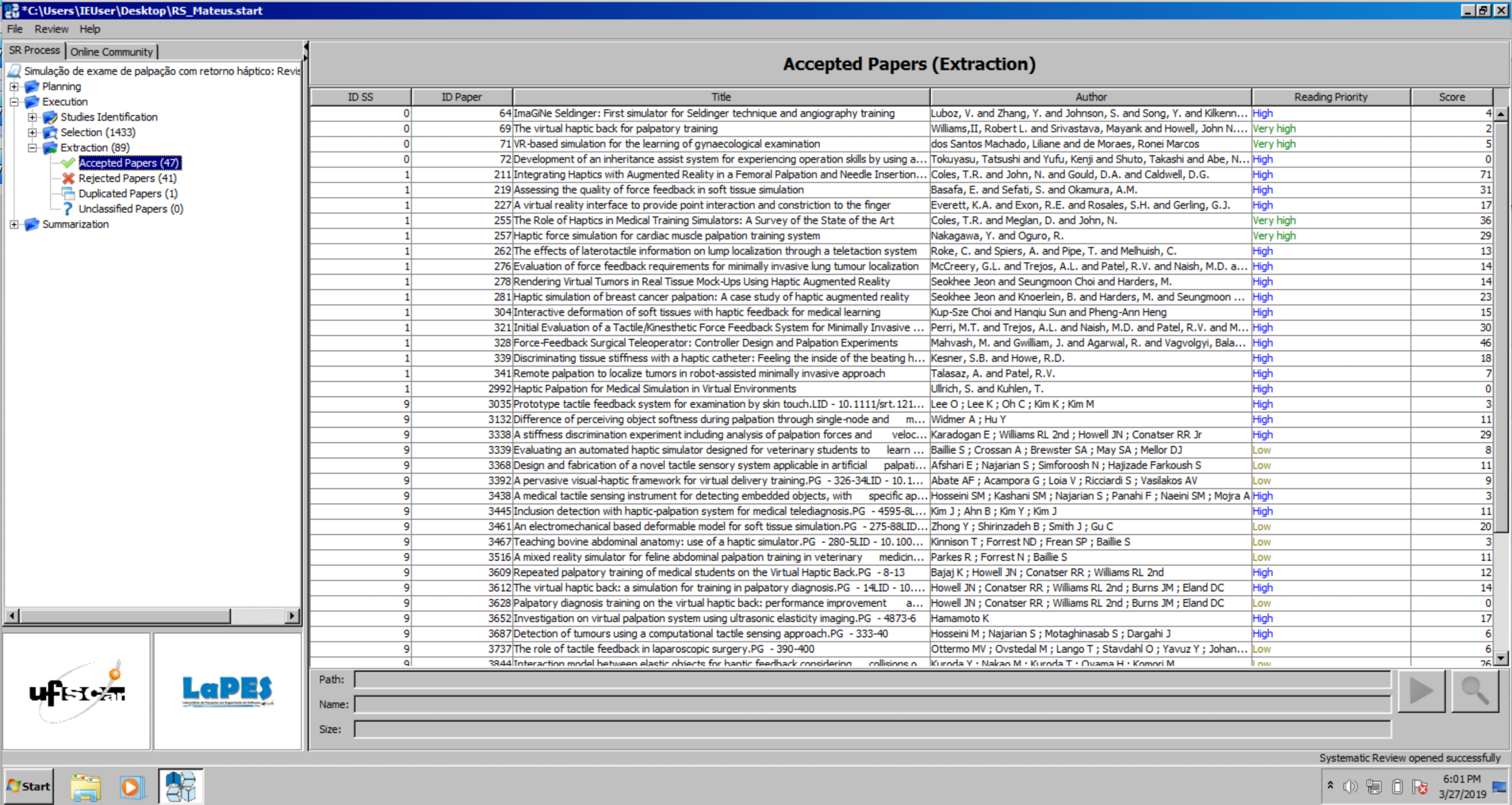Click the UFSCar logo image
The width and height of the screenshot is (1512, 805).
(x=77, y=691)
